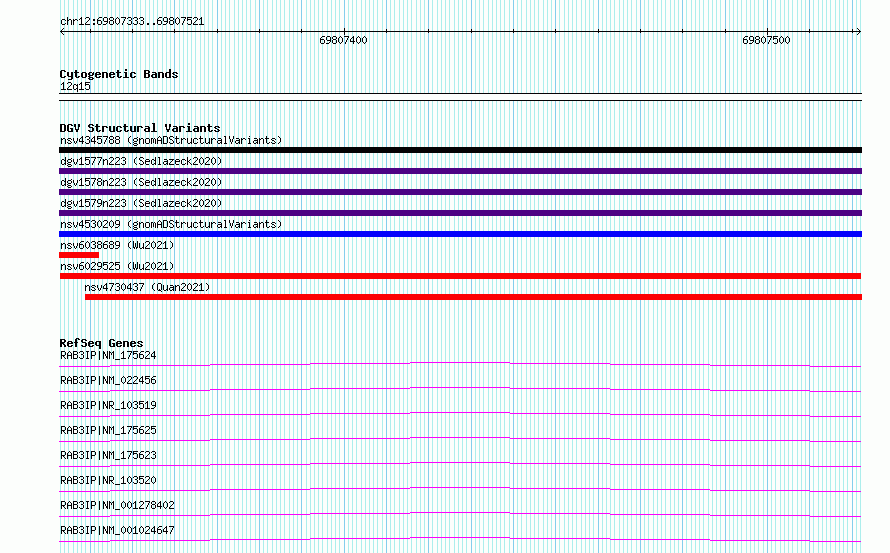The image size is (890, 553).
Task: Click ruler position 69807400
Action: 343,40
